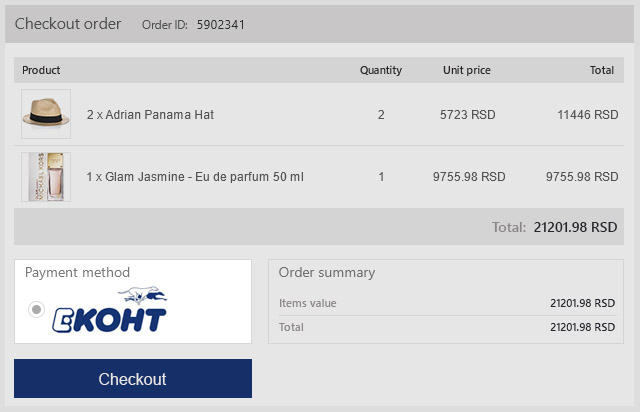Screen dimensions: 640x412
Task: Click the Product column header
Action: (41, 70)
